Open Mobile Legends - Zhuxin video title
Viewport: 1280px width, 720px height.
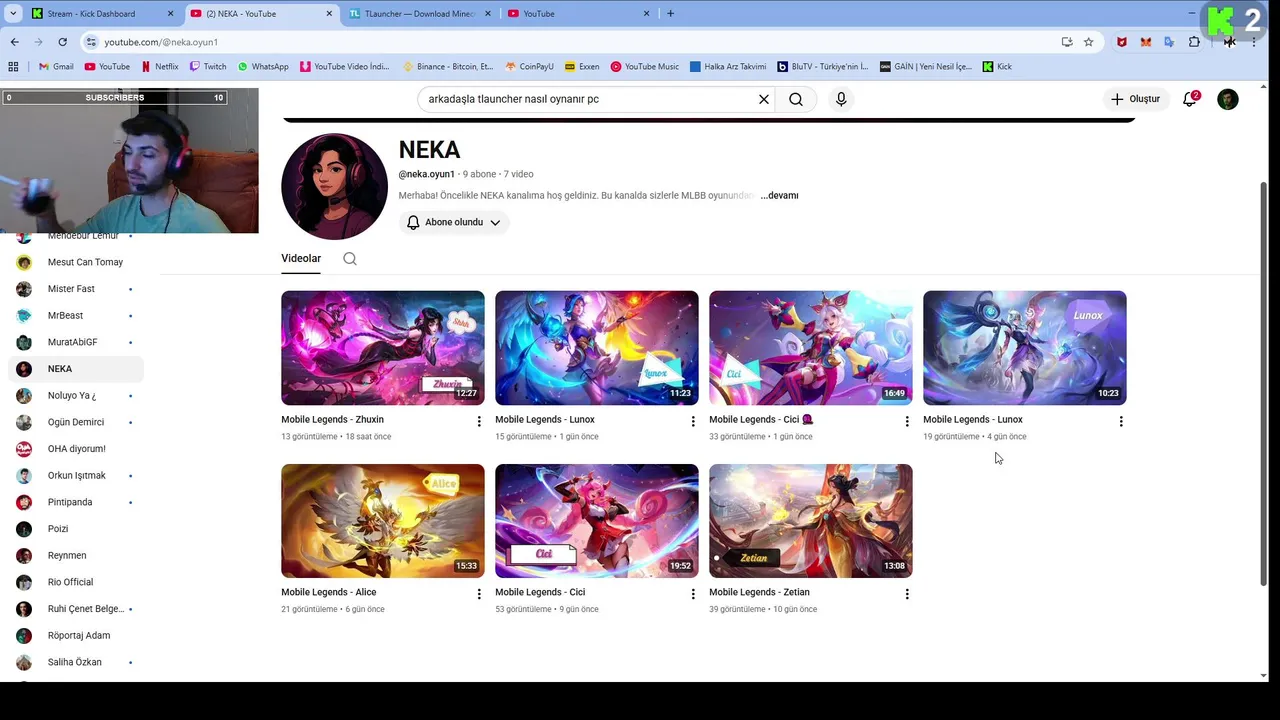tap(332, 420)
